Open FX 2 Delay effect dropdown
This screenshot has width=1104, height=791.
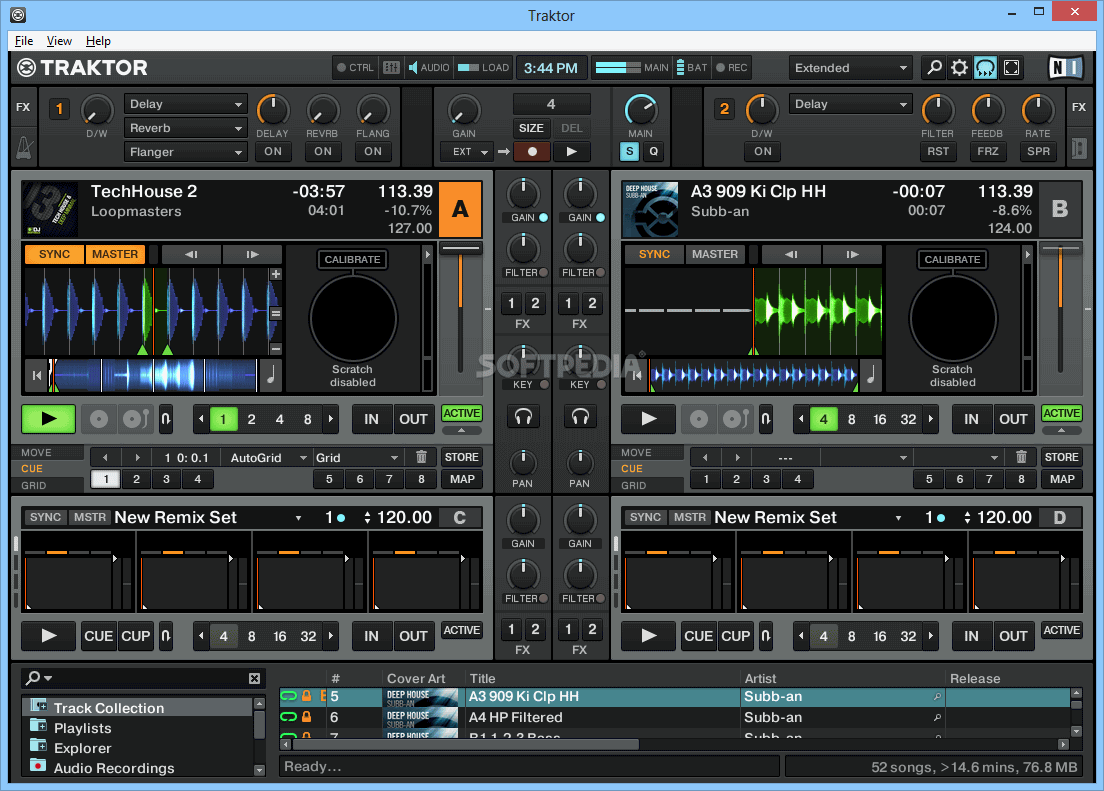851,104
